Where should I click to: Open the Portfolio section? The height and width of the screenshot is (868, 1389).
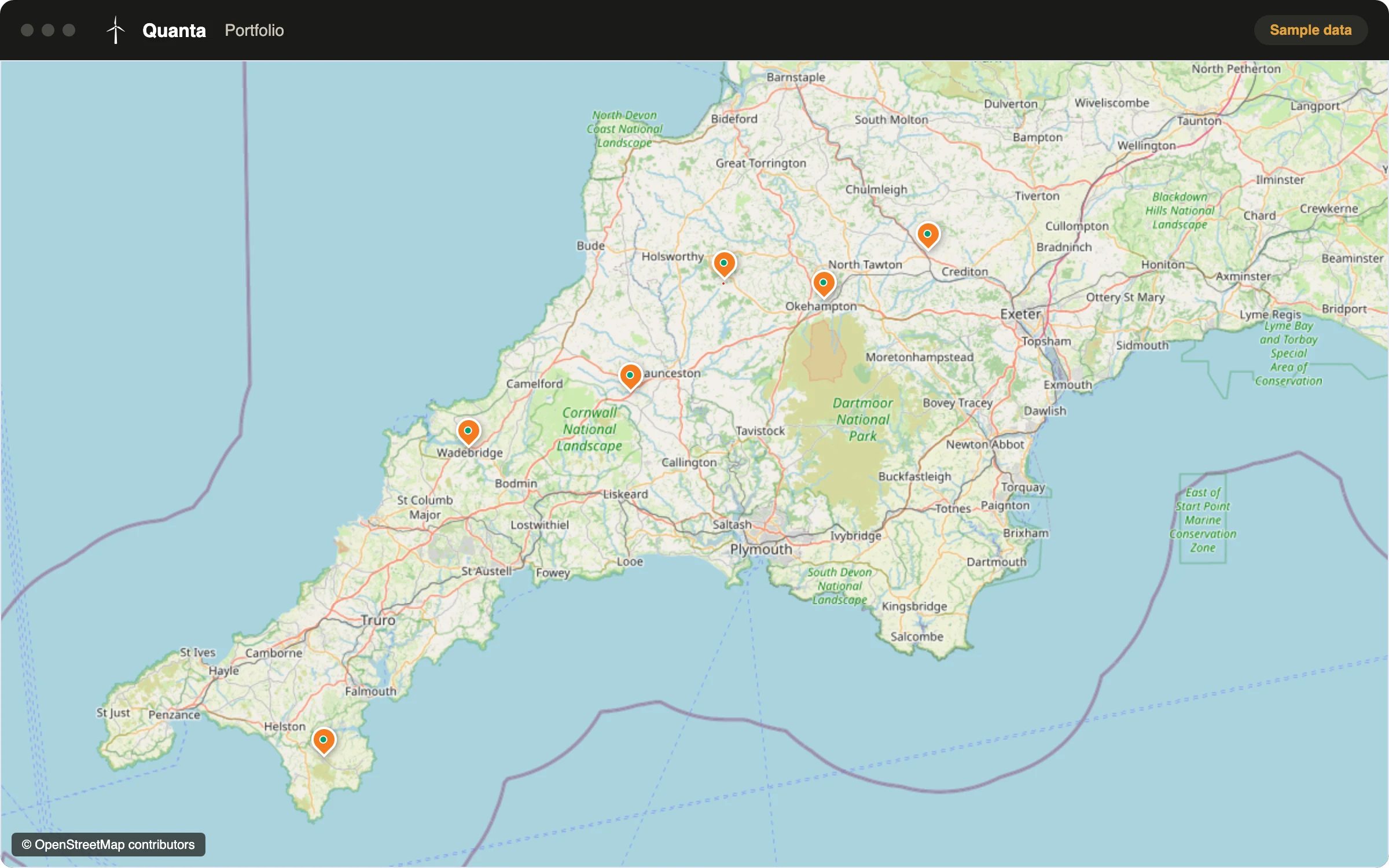coord(254,30)
